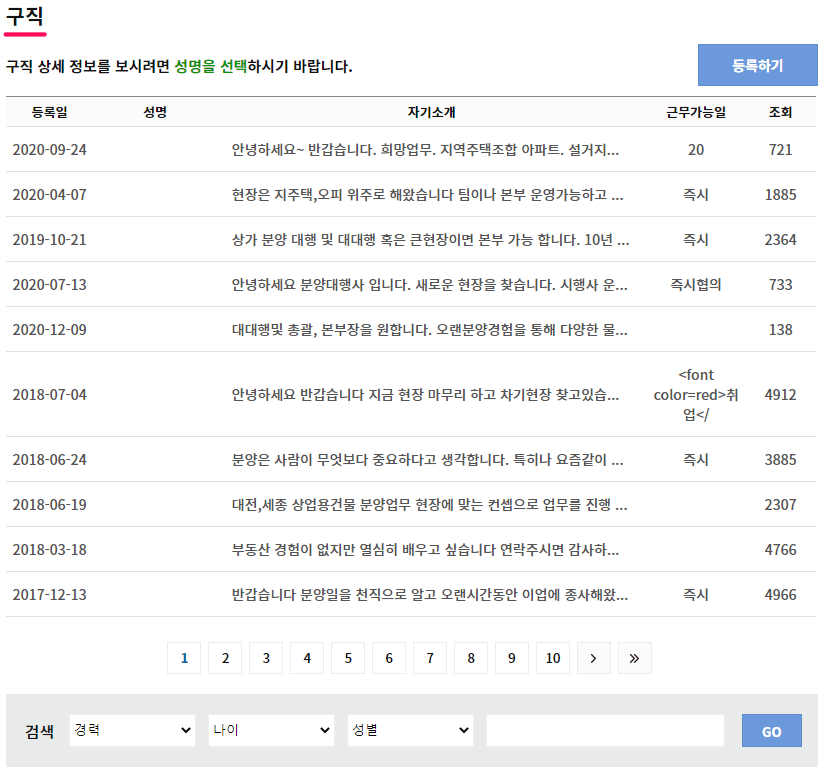The height and width of the screenshot is (770, 823).
Task: Go to page 4
Action: [307, 658]
